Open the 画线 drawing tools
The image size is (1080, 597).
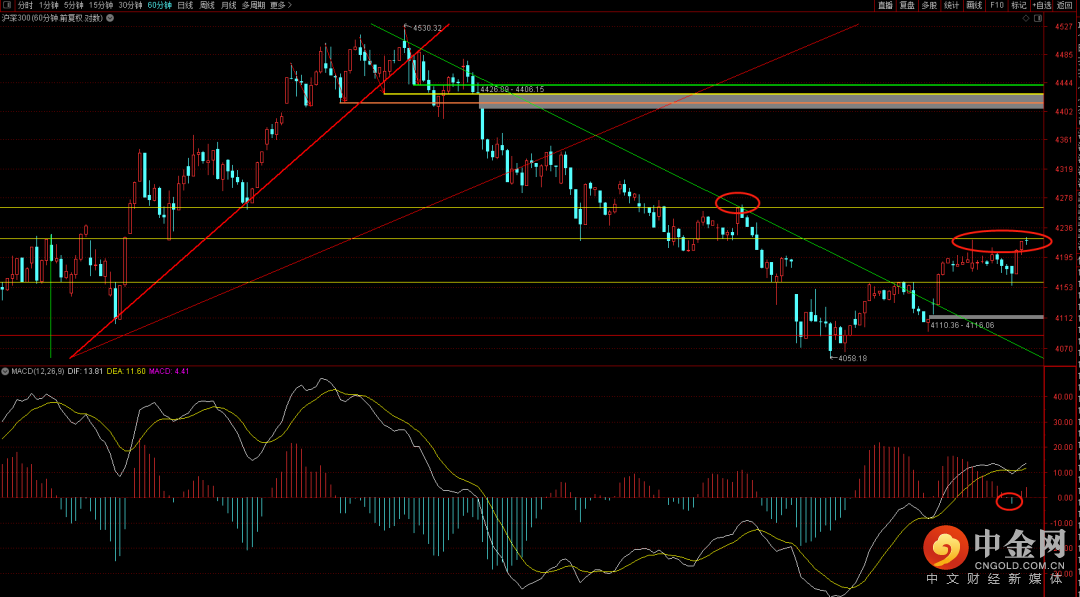tap(974, 5)
